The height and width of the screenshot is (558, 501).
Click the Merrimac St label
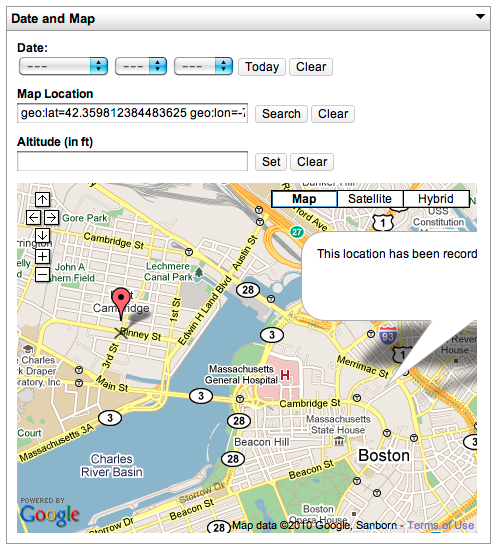(x=363, y=367)
